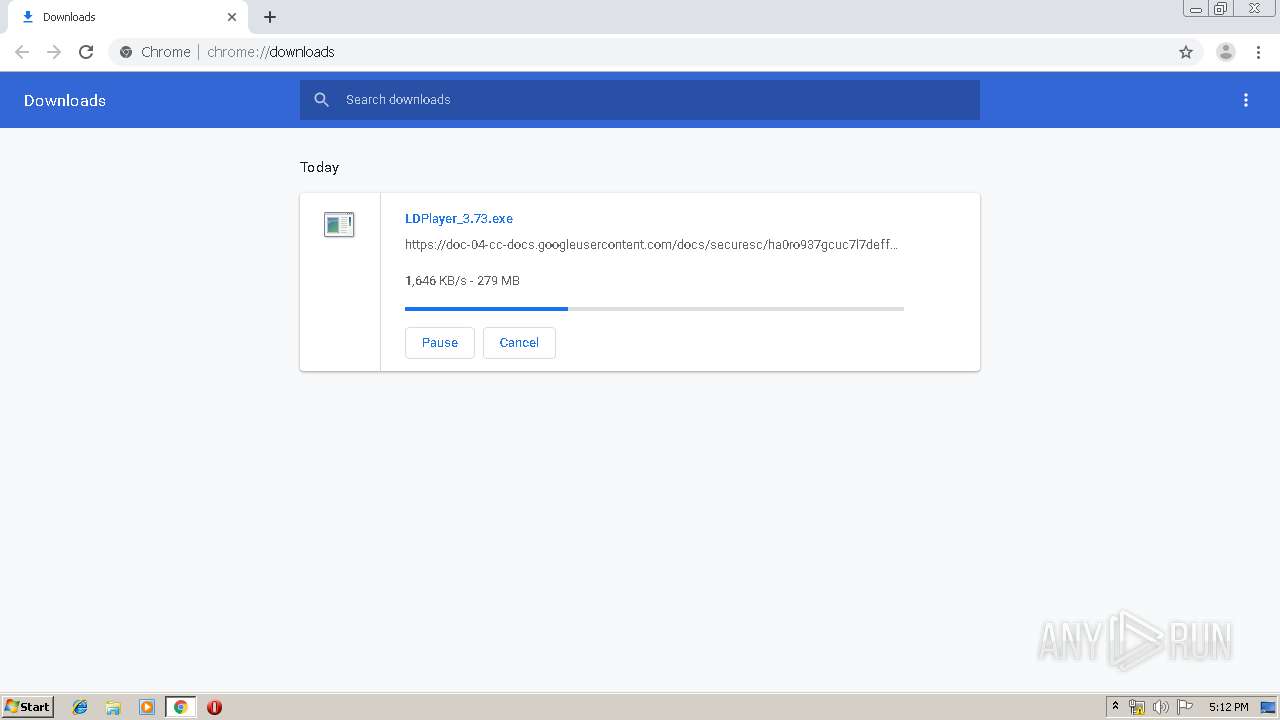1280x720 pixels.
Task: Reload the downloads page
Action: pos(86,52)
